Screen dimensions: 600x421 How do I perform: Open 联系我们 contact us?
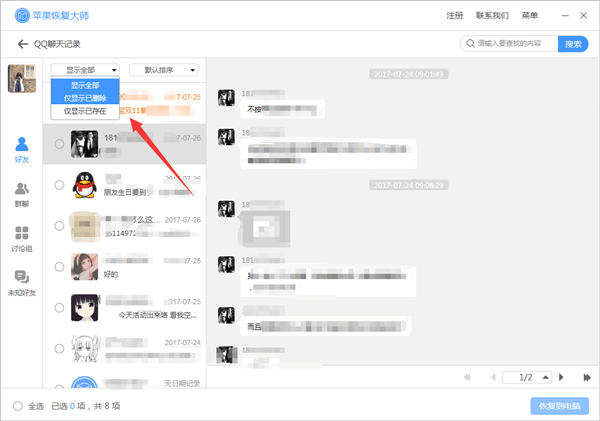pos(492,16)
